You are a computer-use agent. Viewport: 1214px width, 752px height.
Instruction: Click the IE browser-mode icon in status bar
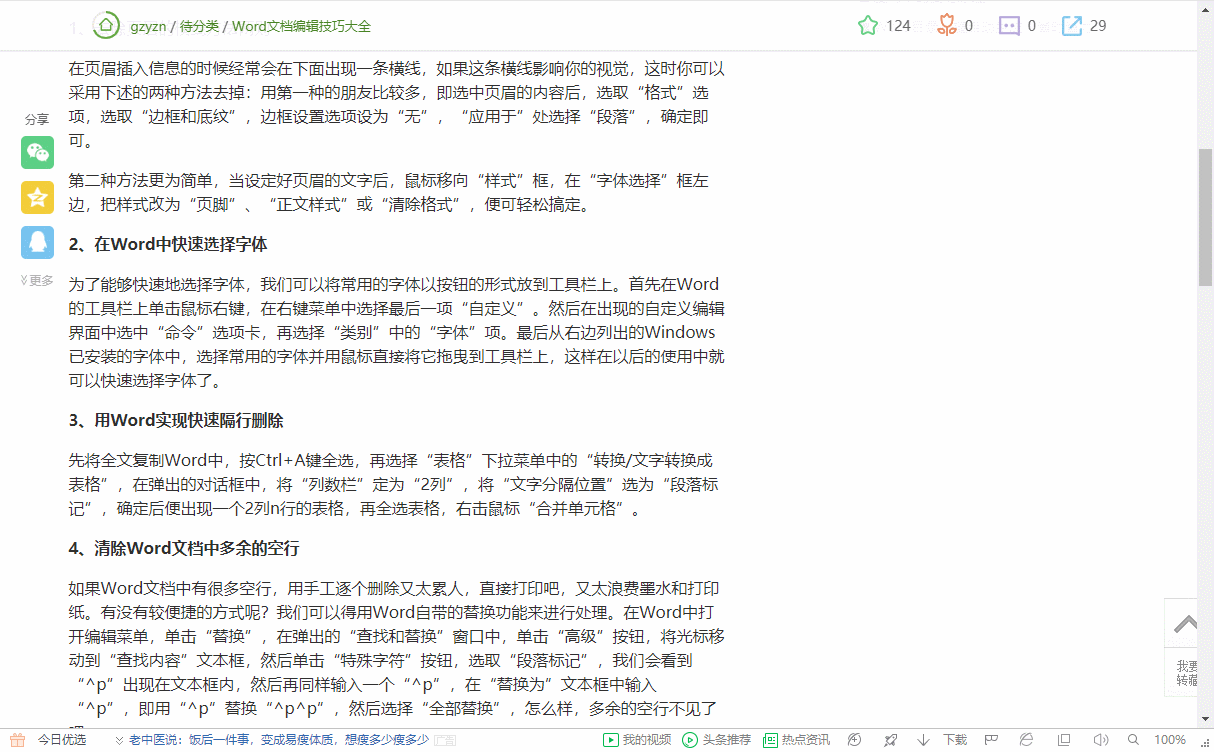pos(1027,740)
